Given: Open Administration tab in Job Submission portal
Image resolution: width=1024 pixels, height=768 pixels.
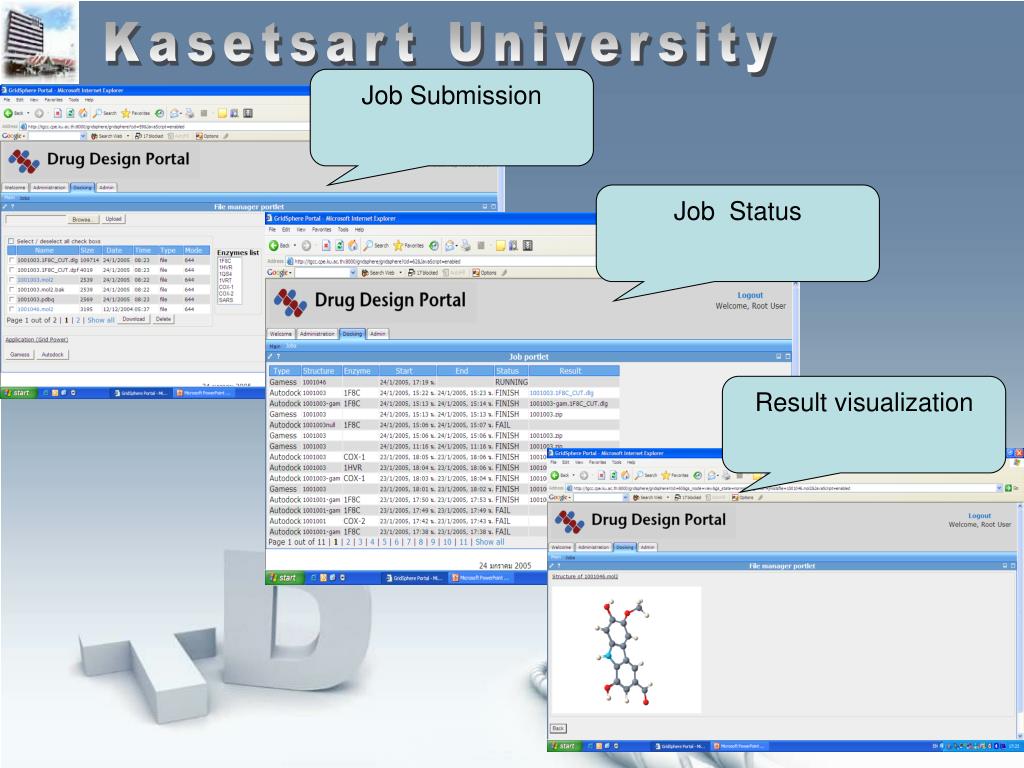Looking at the screenshot, I should tap(49, 187).
